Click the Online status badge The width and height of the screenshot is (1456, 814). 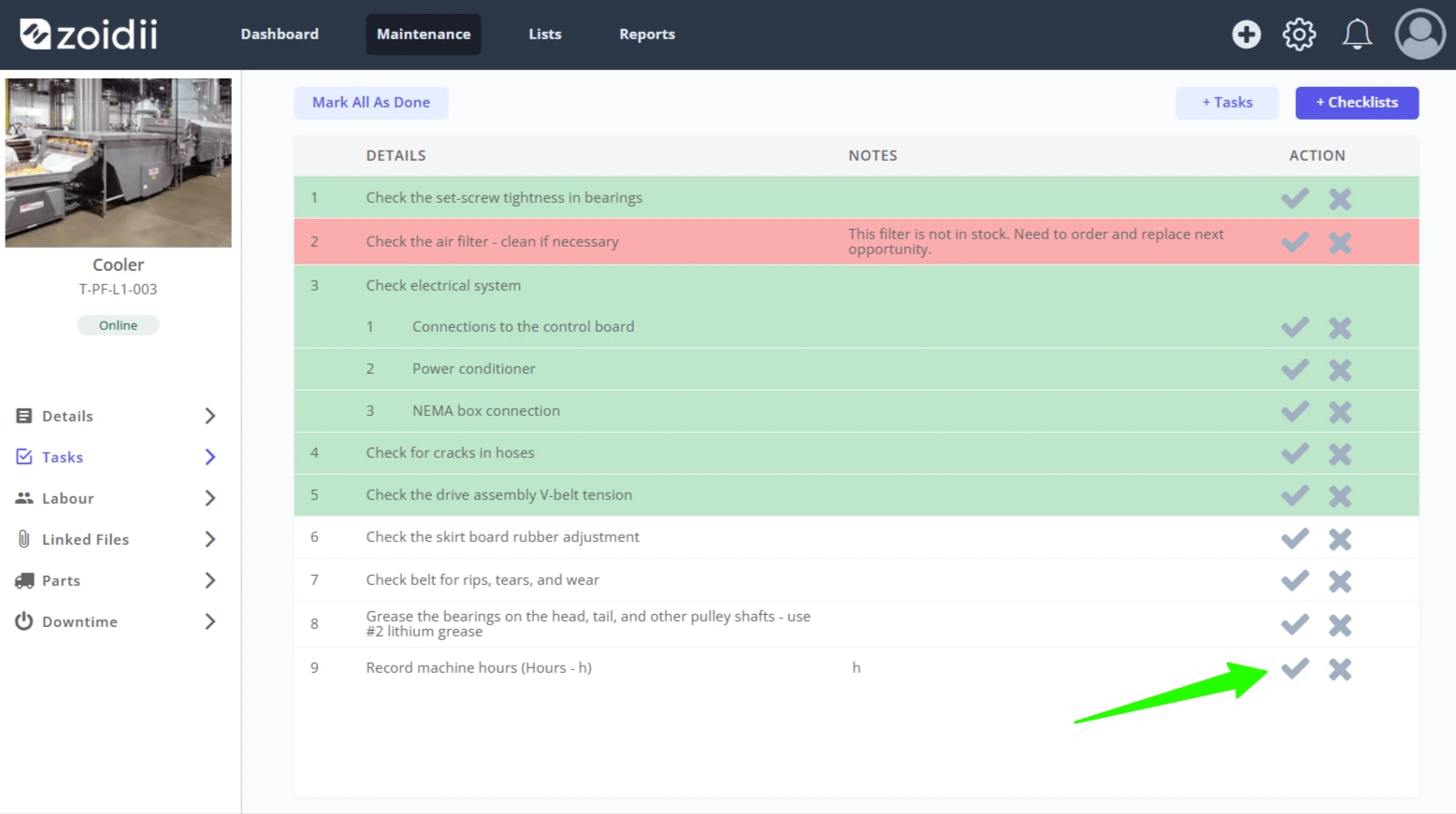118,325
